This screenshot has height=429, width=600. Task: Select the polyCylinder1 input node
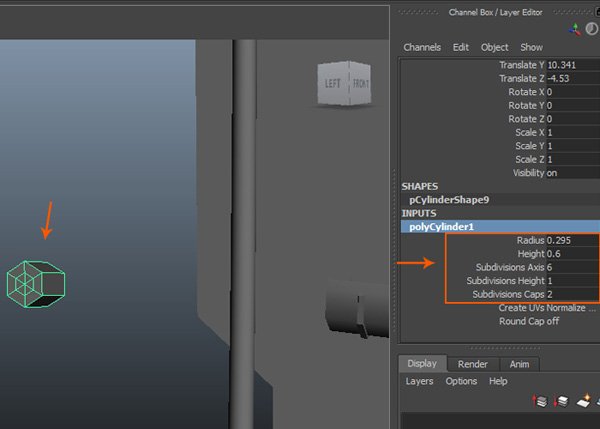click(x=501, y=227)
